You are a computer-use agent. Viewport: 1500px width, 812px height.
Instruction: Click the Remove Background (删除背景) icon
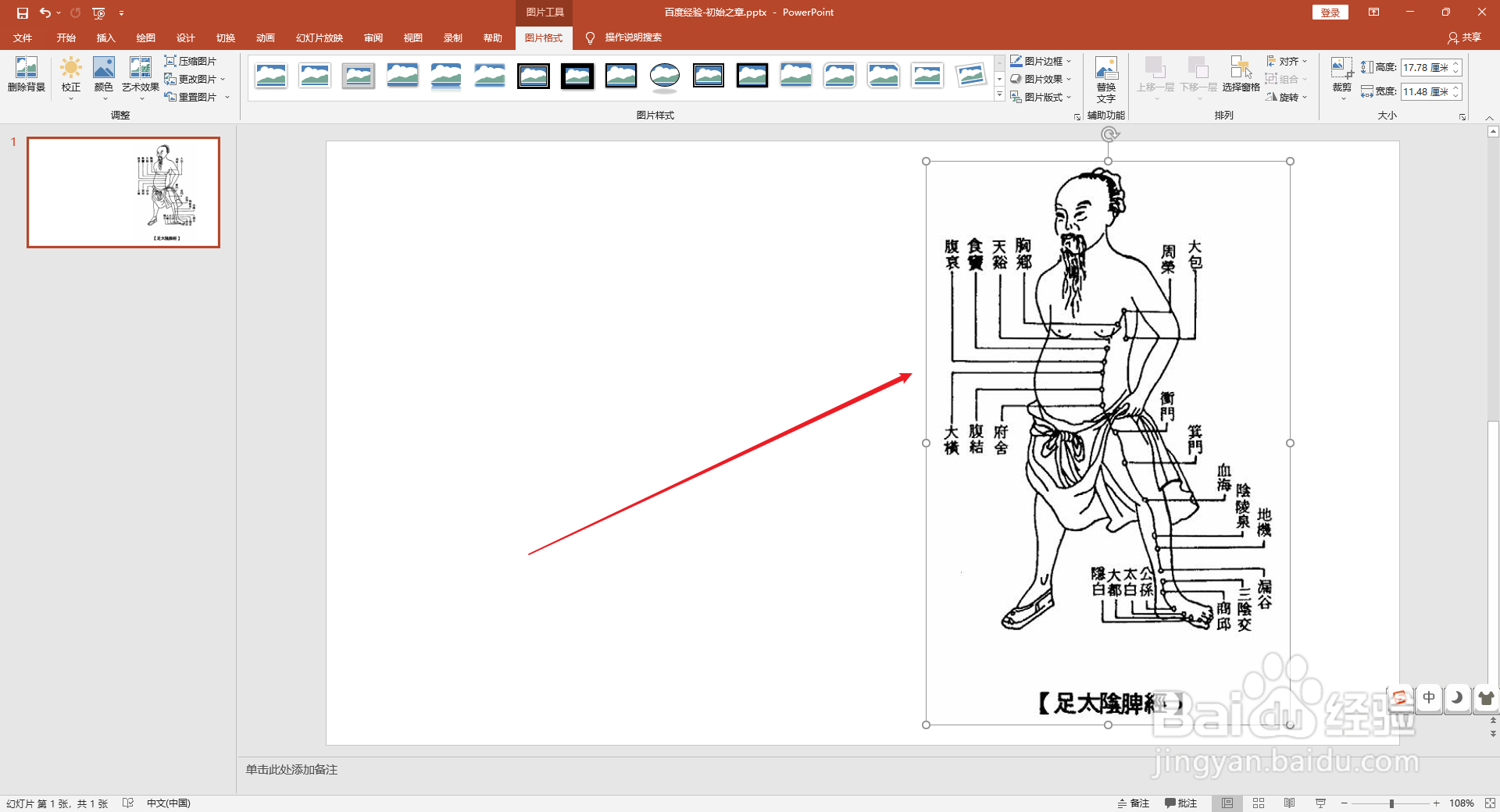(x=27, y=75)
